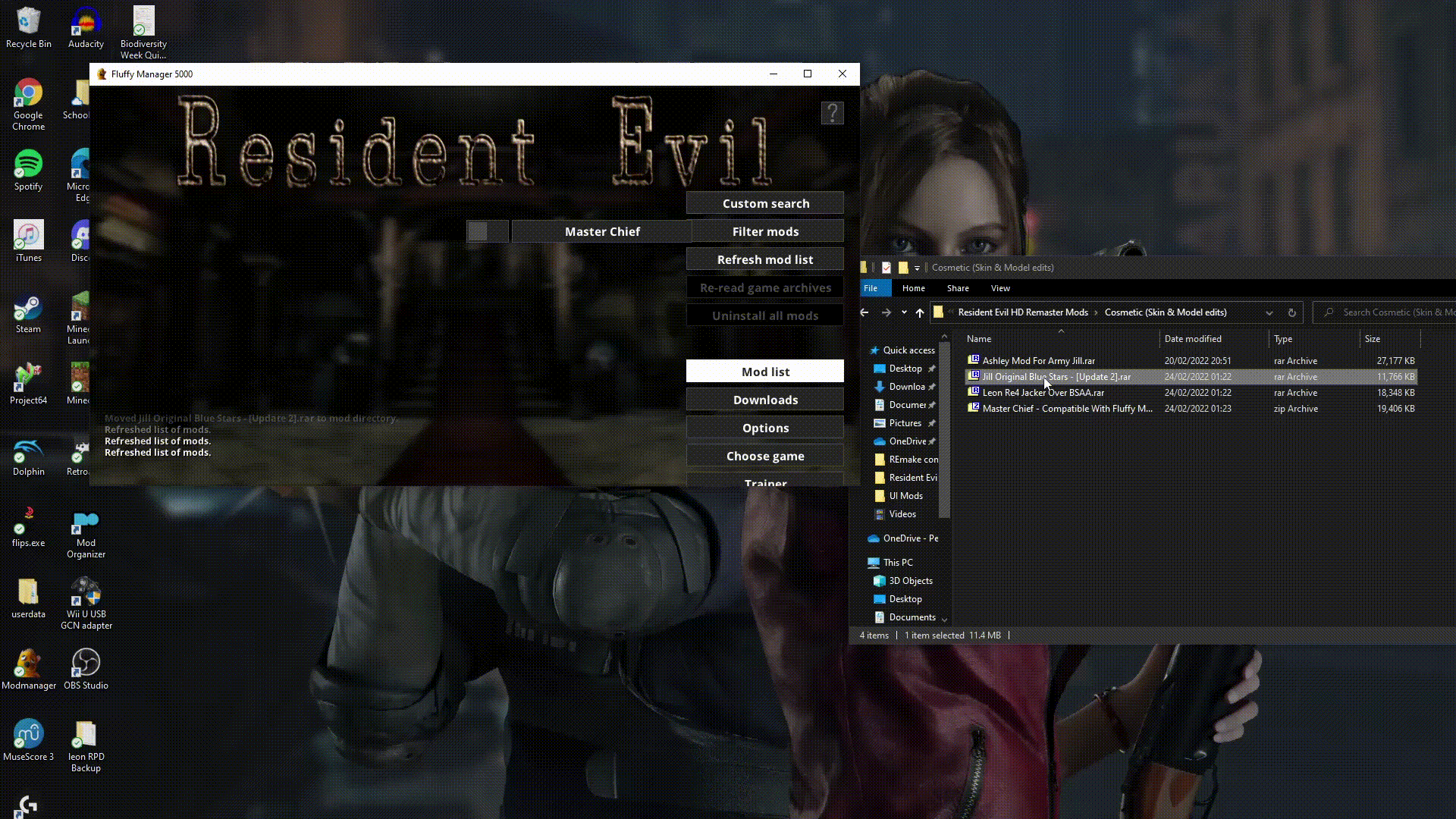This screenshot has width=1456, height=819.
Task: Open the recent locations dropdown arrow
Action: (904, 312)
